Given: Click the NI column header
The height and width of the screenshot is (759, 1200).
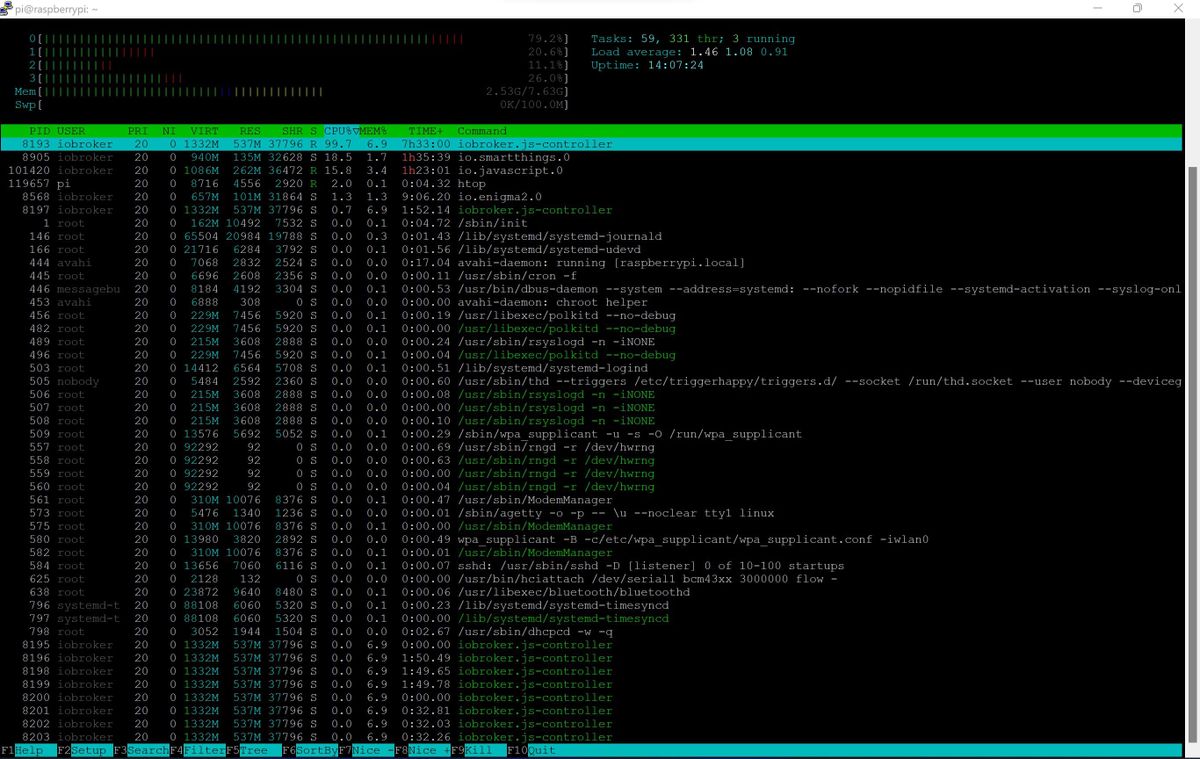Looking at the screenshot, I should click(169, 131).
